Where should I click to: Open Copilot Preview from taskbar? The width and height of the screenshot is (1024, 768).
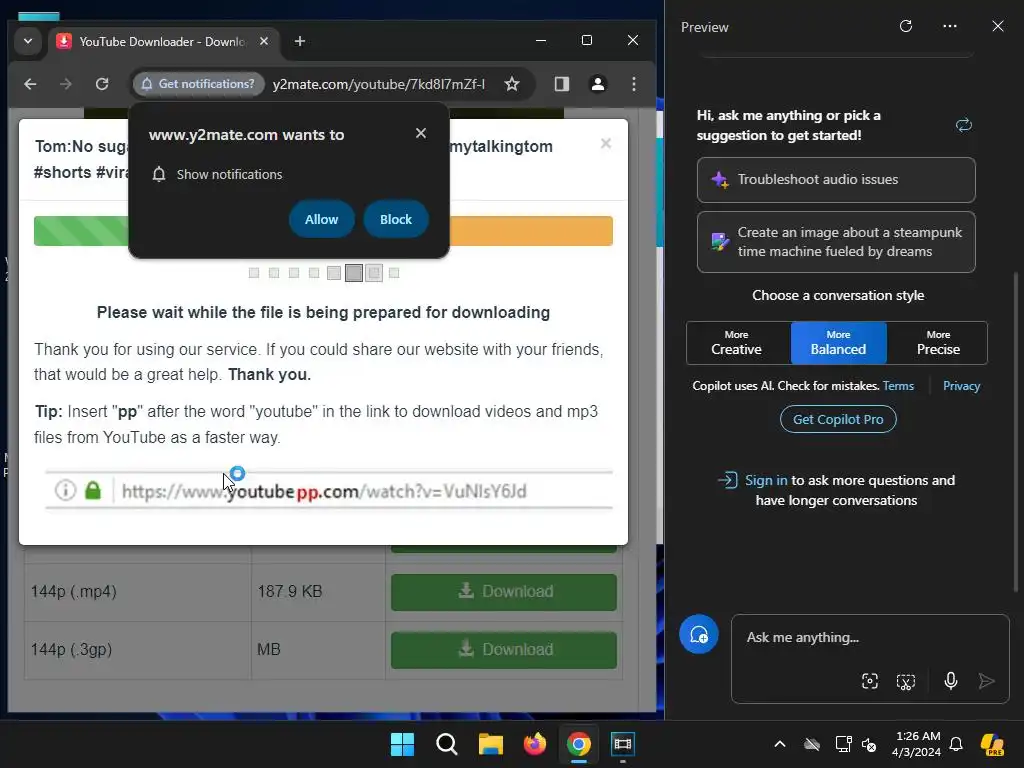coord(992,744)
